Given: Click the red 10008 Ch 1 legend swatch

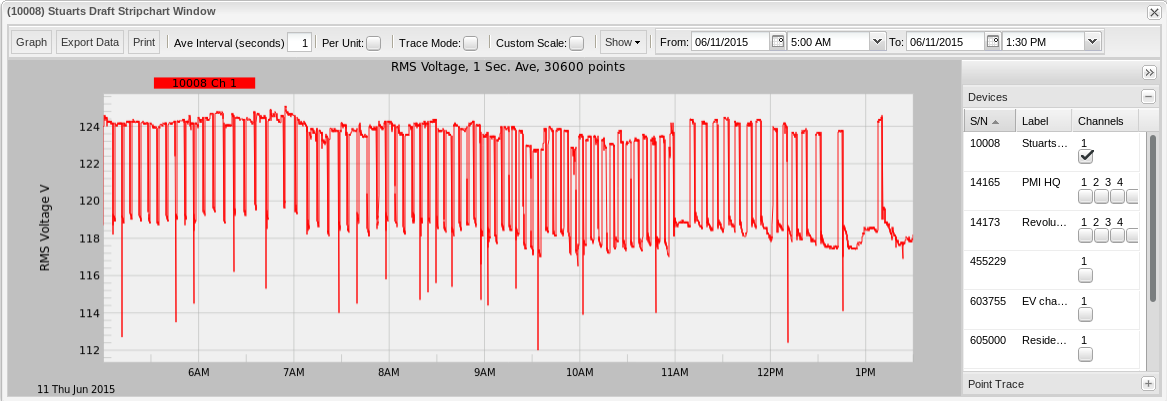Looking at the screenshot, I should pyautogui.click(x=204, y=84).
